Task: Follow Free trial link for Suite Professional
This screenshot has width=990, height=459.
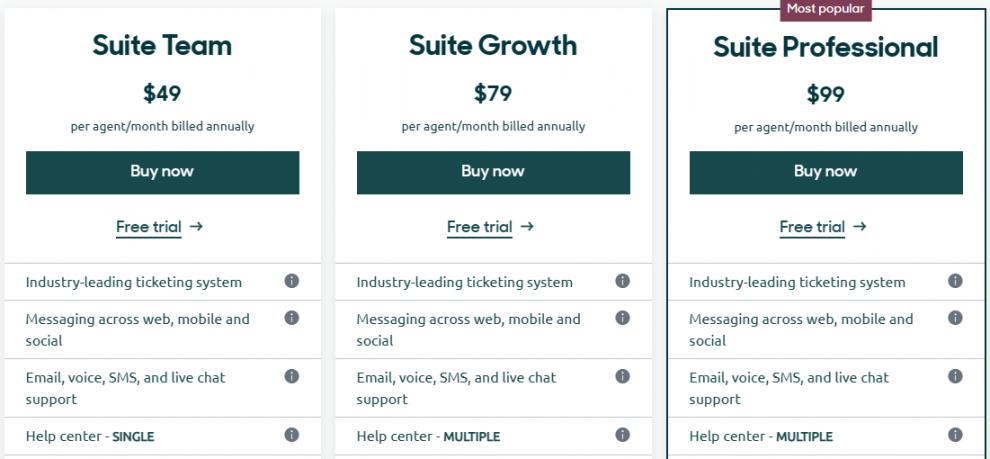Action: [823, 227]
